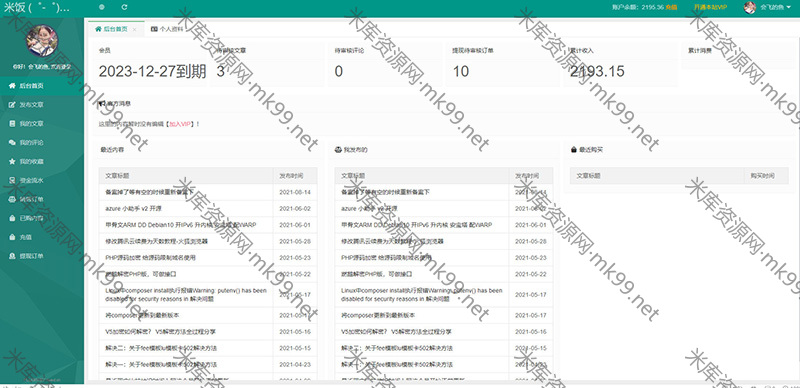The width and height of the screenshot is (800, 388).
Task: Open 我的评论 via its chat-bubble icon
Action: (12, 142)
